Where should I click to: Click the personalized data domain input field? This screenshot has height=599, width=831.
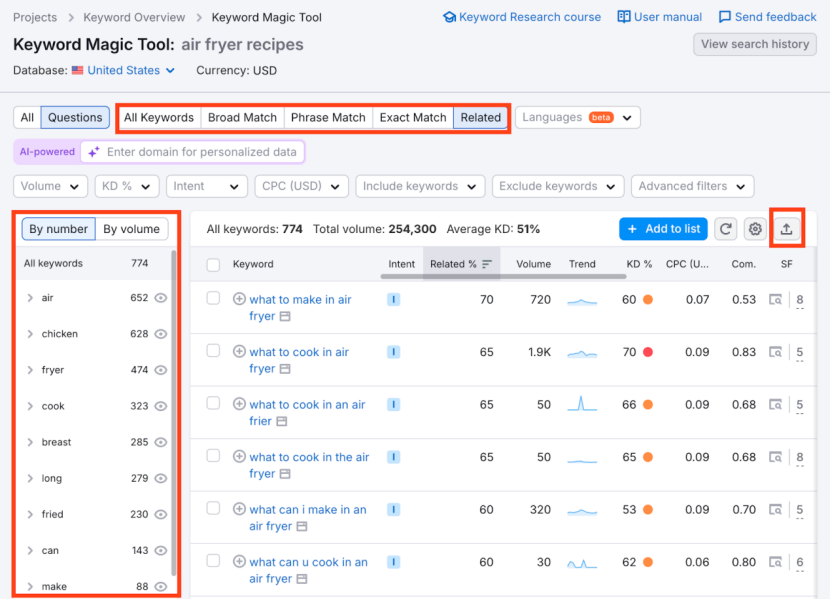pyautogui.click(x=201, y=152)
